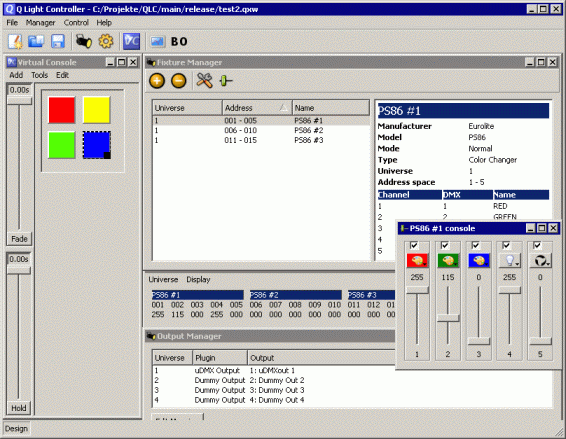Open Fixture Manager spotlight icon in main toolbar
Screen dimensions: 566x439
pyautogui.click(x=84, y=42)
